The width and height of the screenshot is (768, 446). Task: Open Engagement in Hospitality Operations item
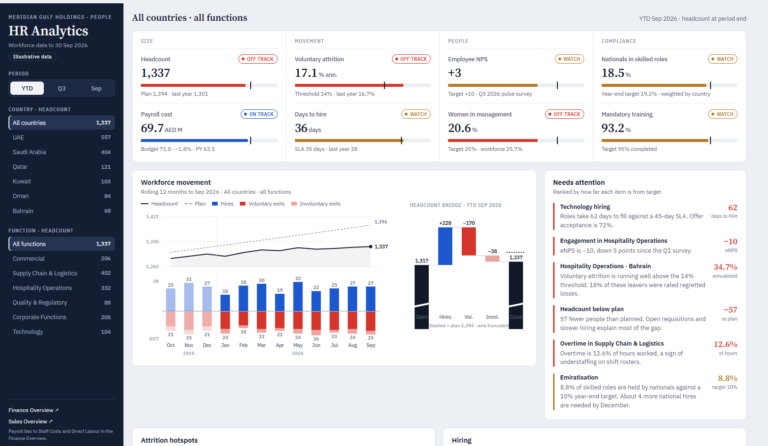tap(645, 246)
